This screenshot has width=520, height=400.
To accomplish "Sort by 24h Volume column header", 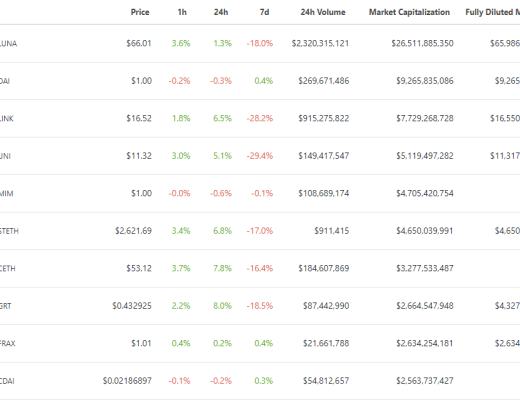I will tap(323, 12).
